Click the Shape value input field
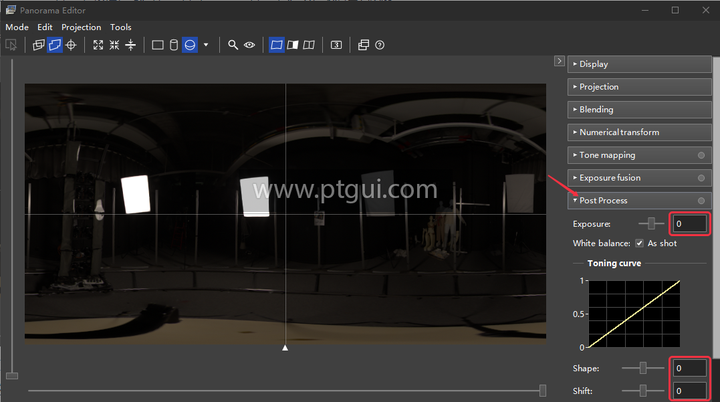This screenshot has height=402, width=720. (x=689, y=368)
